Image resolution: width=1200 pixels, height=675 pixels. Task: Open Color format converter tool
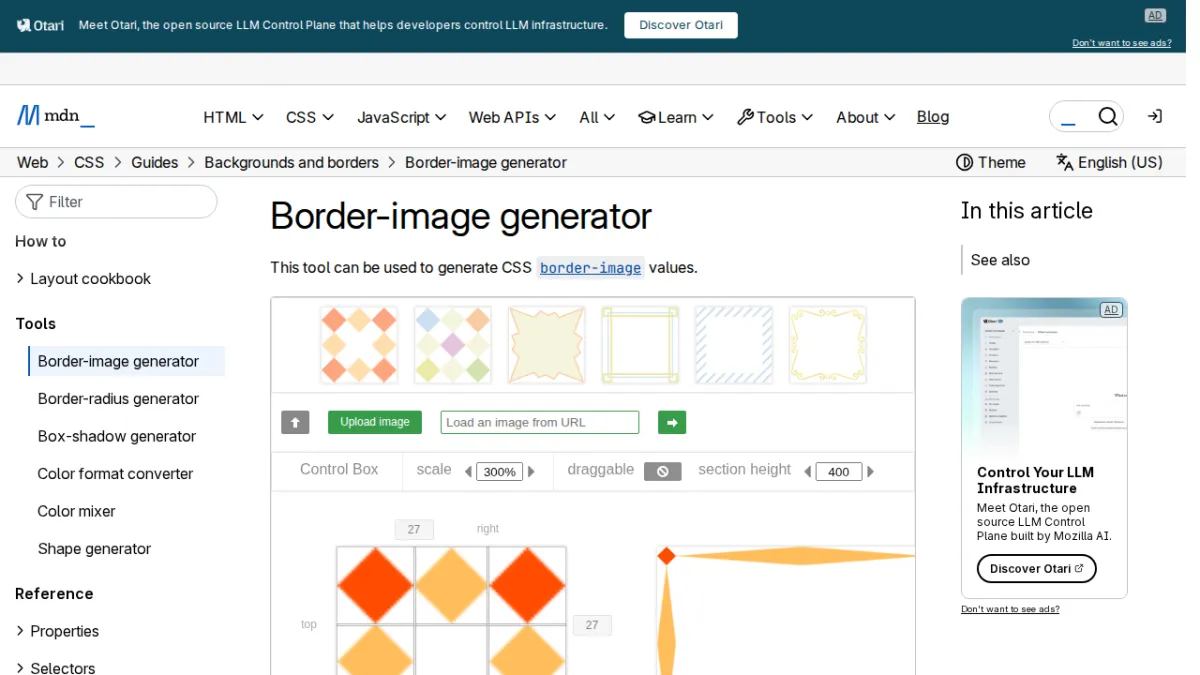point(115,473)
